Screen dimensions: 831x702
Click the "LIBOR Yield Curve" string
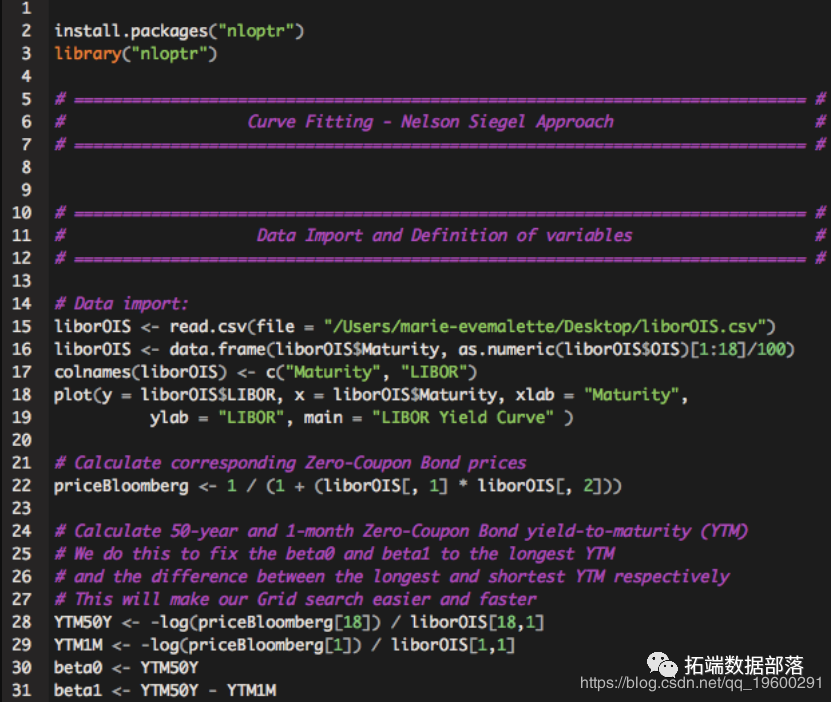(466, 418)
